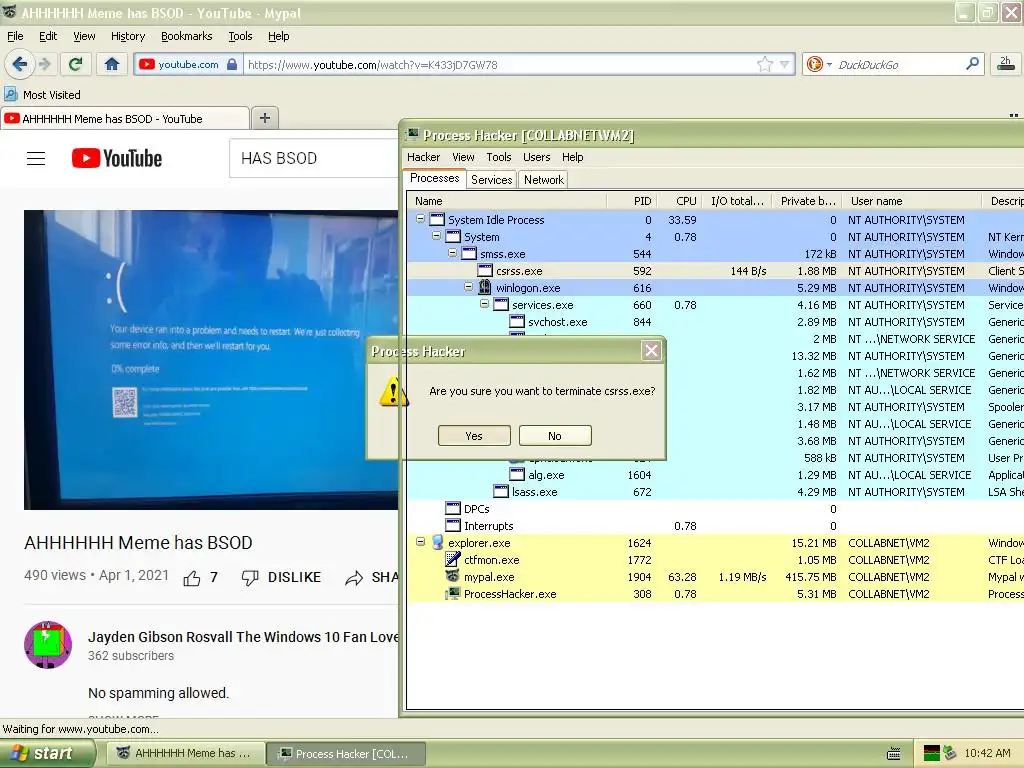Switch to Process Hacker taskbar button
1024x768 pixels.
coord(346,753)
